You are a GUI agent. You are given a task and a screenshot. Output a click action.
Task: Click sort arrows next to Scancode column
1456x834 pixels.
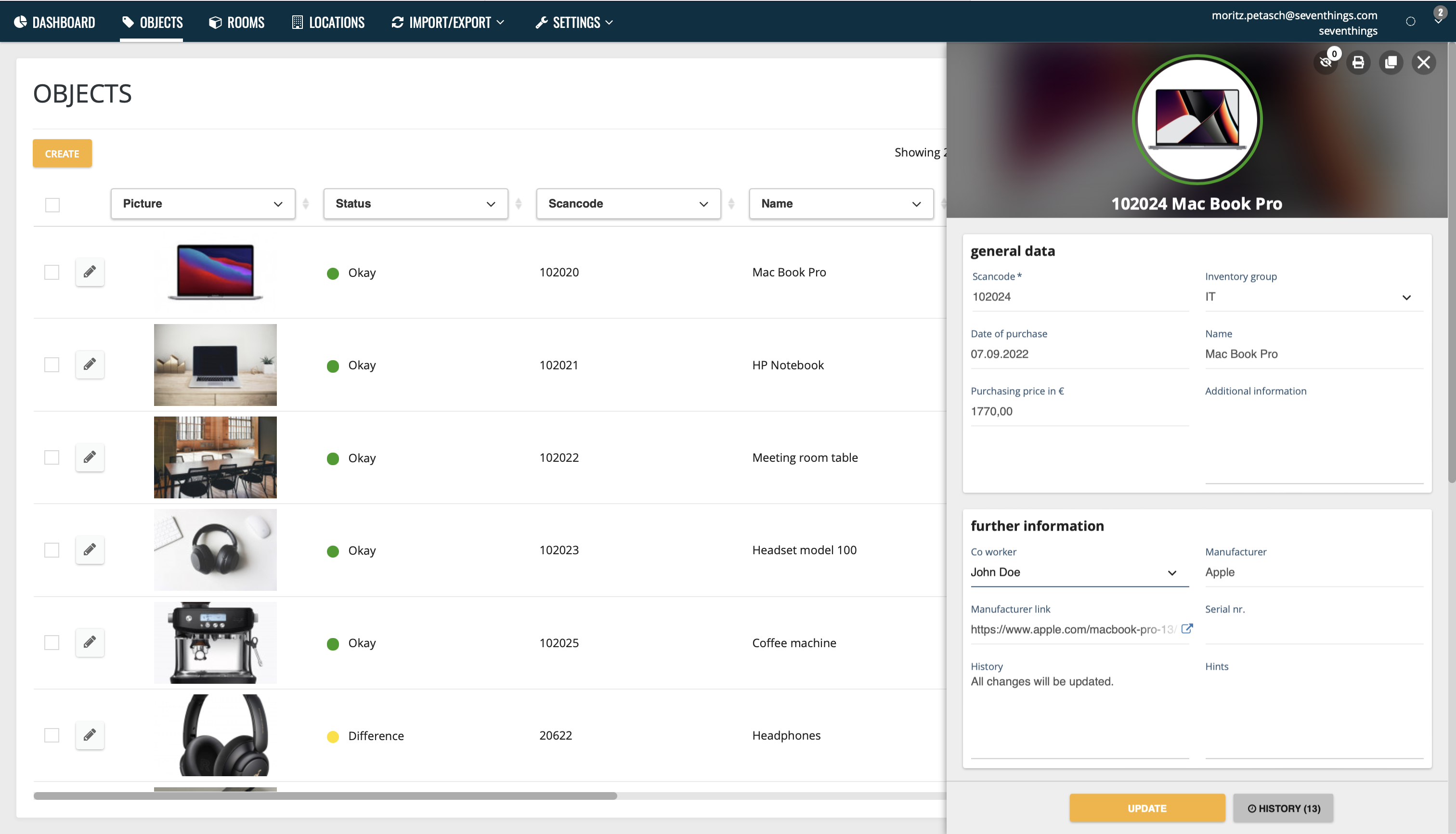click(731, 203)
